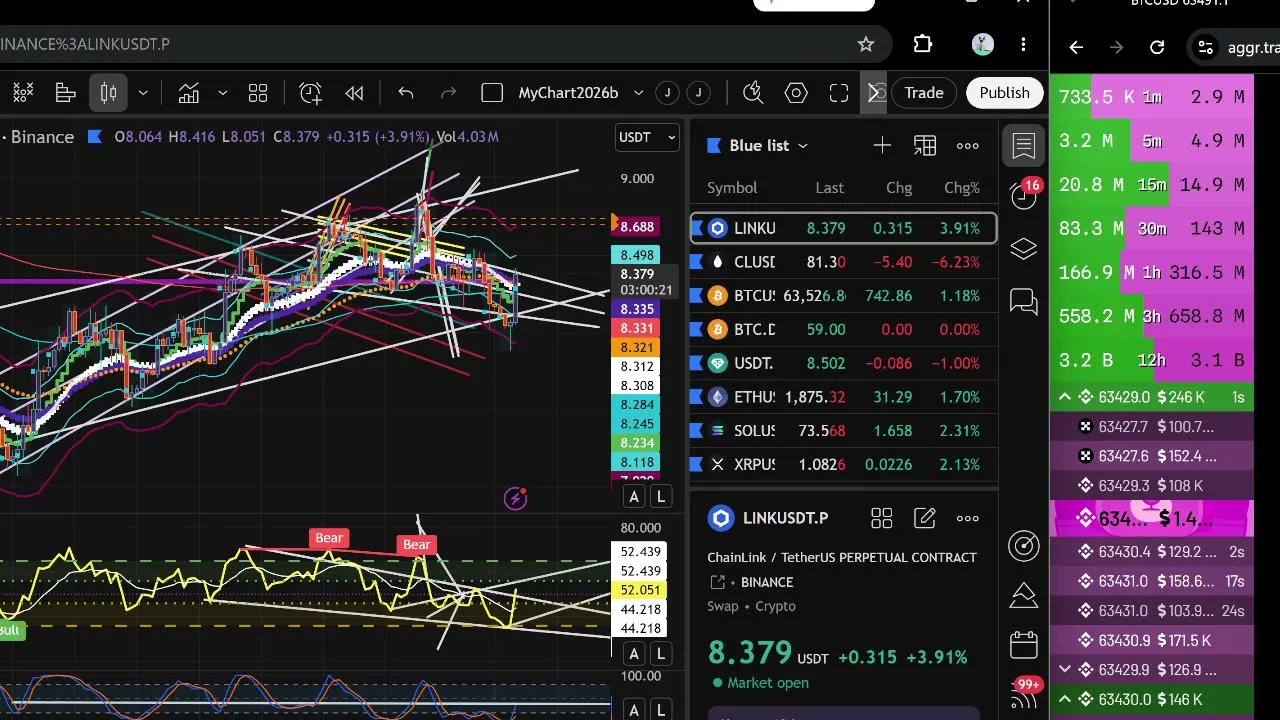Open the watchlist panel sidebar icon

point(1024,146)
